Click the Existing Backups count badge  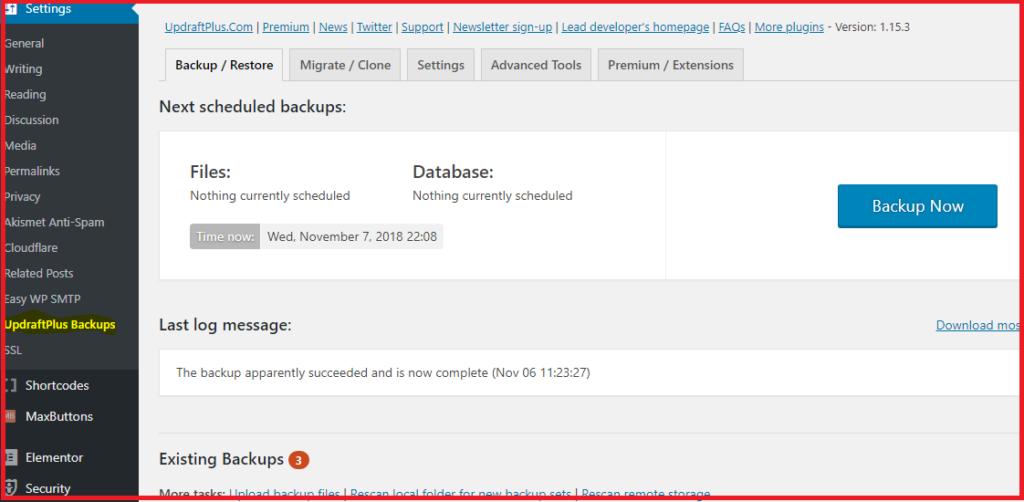(298, 460)
